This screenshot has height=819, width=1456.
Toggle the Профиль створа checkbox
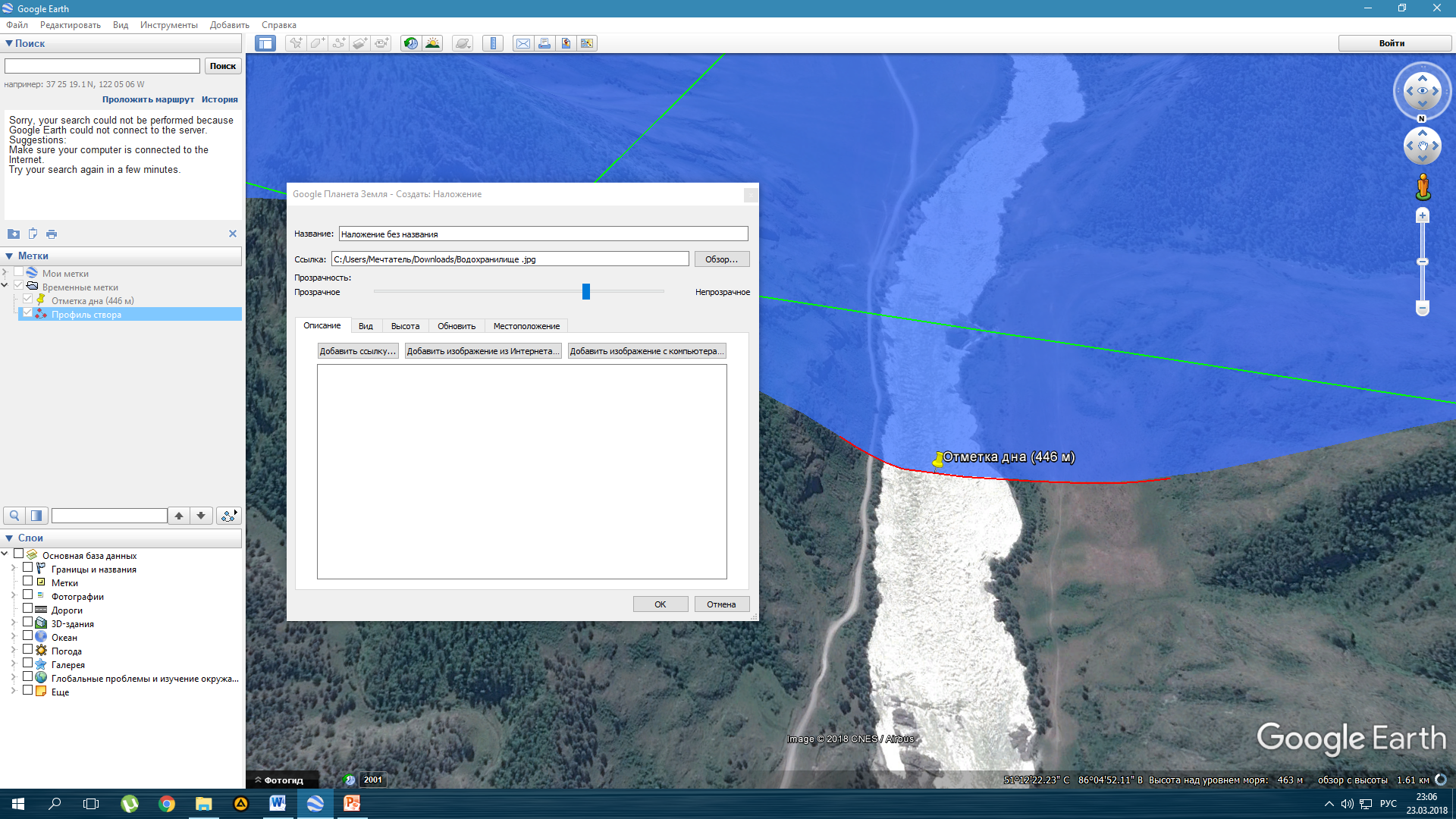click(27, 312)
